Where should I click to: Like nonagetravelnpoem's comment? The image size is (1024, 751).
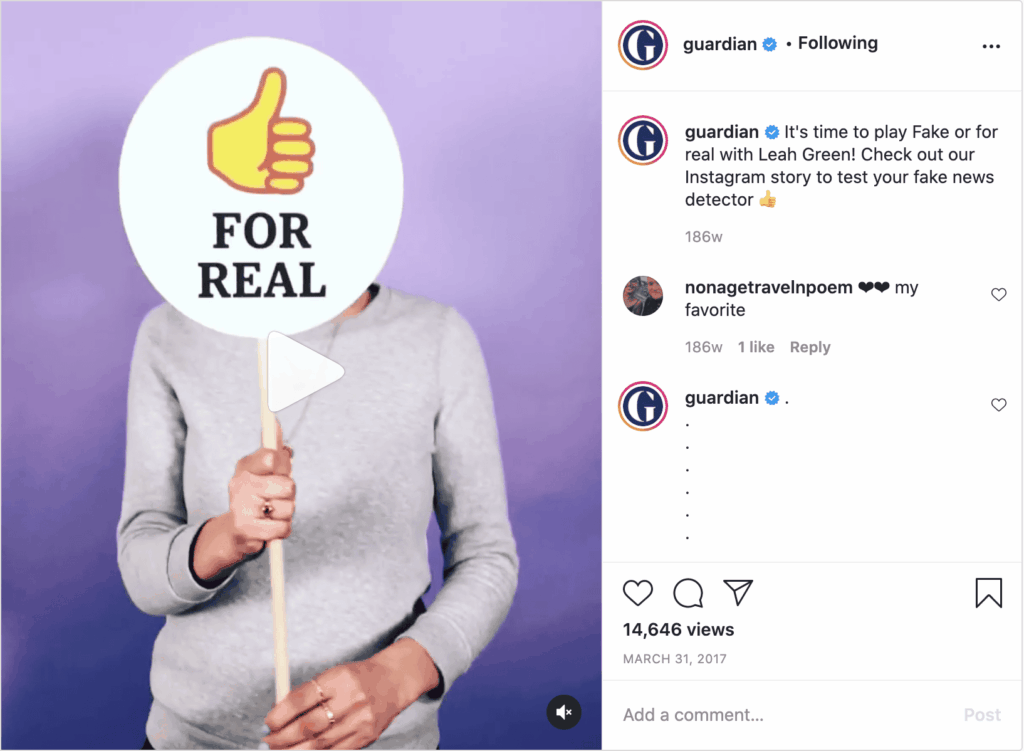(x=999, y=295)
